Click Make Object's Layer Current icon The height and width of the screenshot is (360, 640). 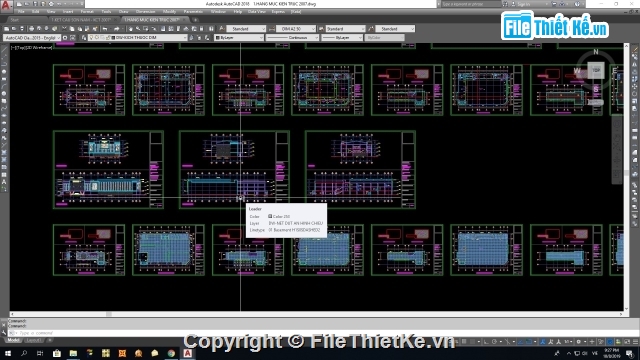pos(191,38)
